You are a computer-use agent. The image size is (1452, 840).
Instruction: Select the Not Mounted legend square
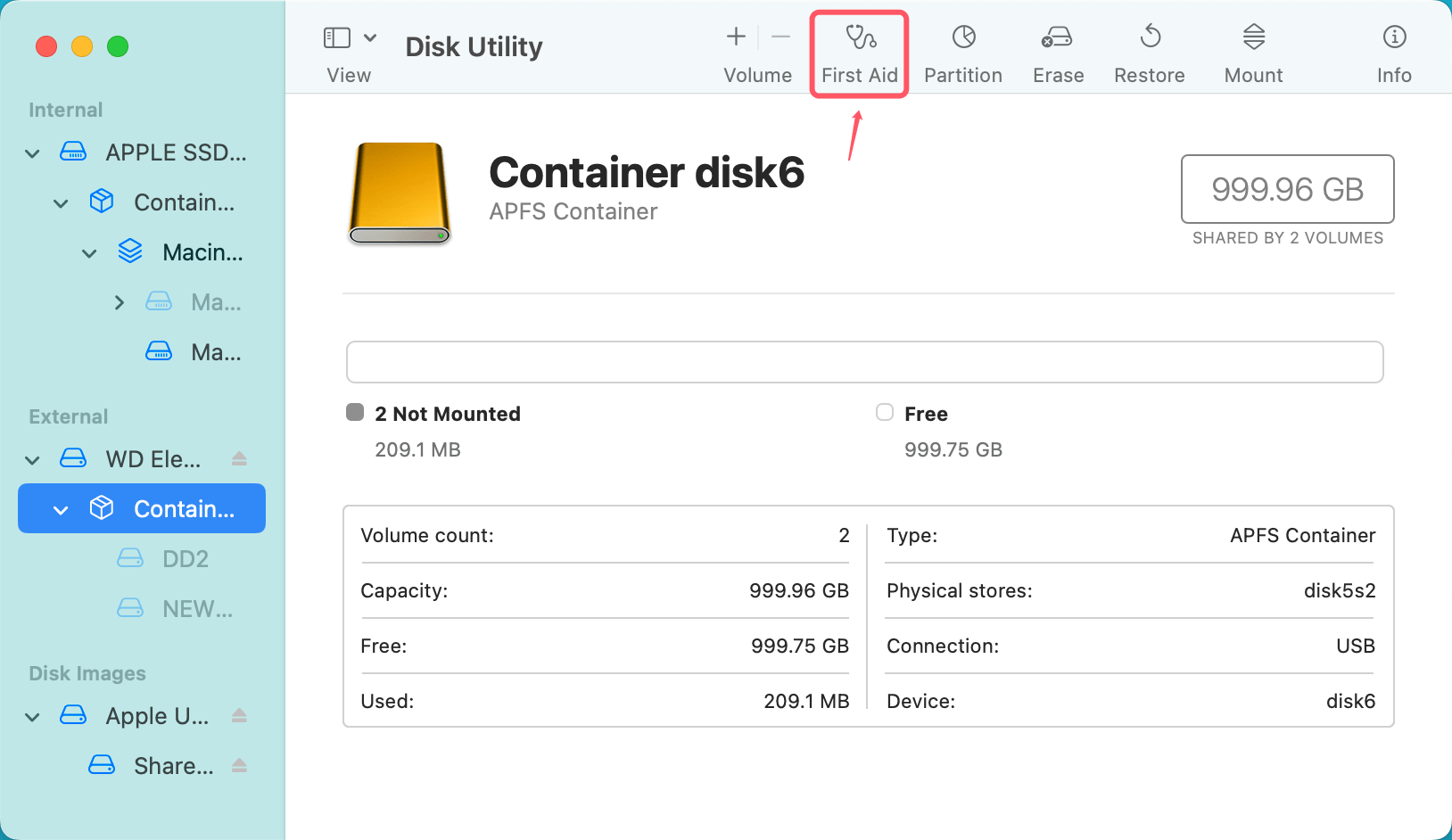pyautogui.click(x=354, y=412)
